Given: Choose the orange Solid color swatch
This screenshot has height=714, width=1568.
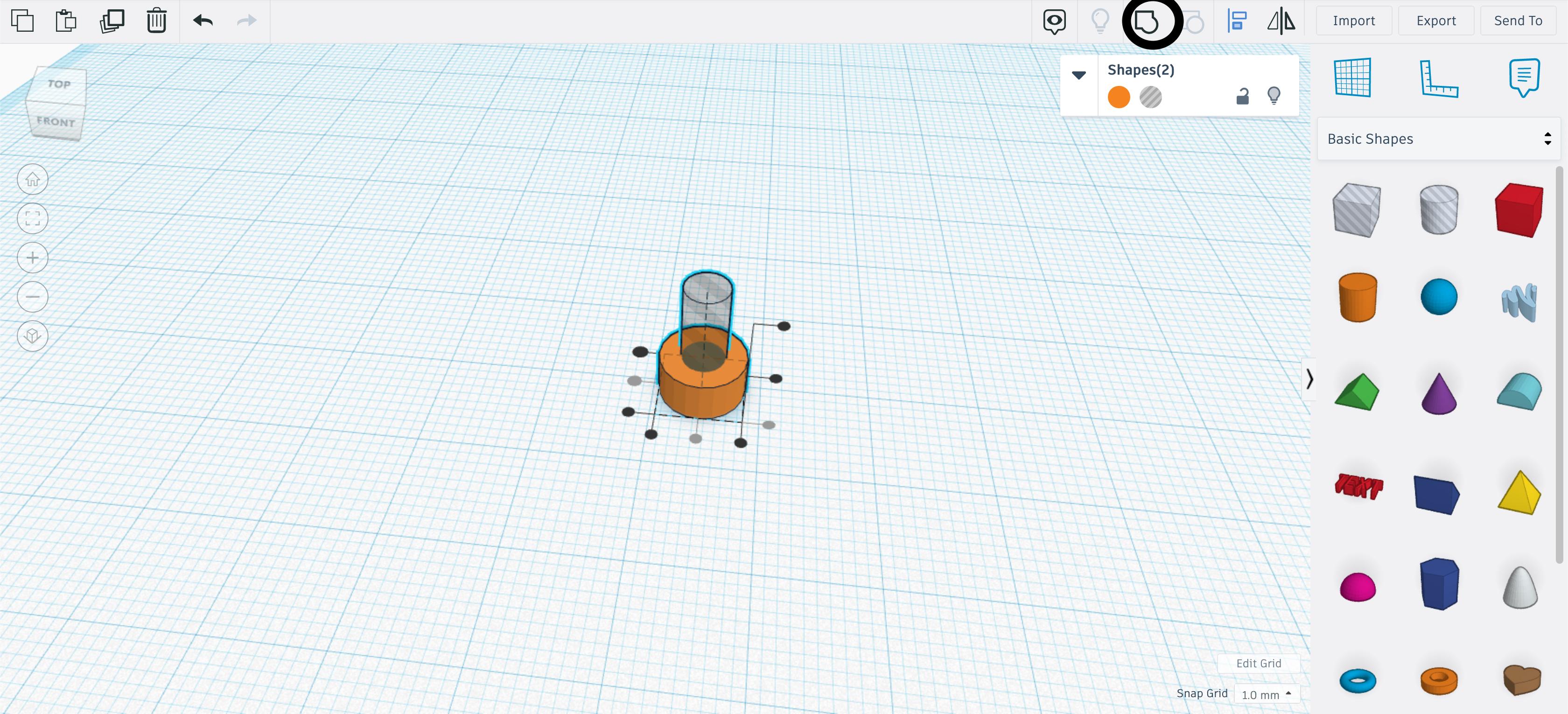Looking at the screenshot, I should [1119, 98].
